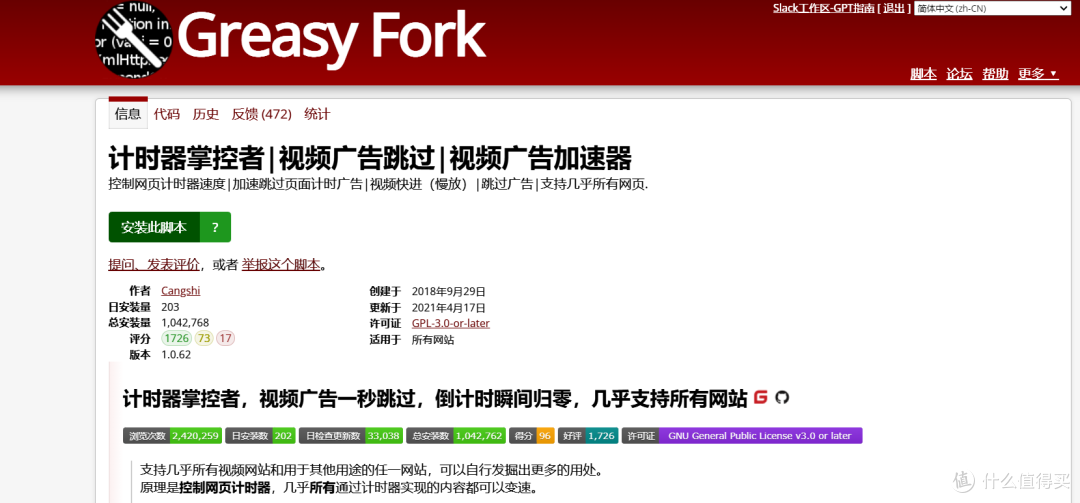
Task: Click the creation date 2018年9月29日
Action: click(448, 291)
